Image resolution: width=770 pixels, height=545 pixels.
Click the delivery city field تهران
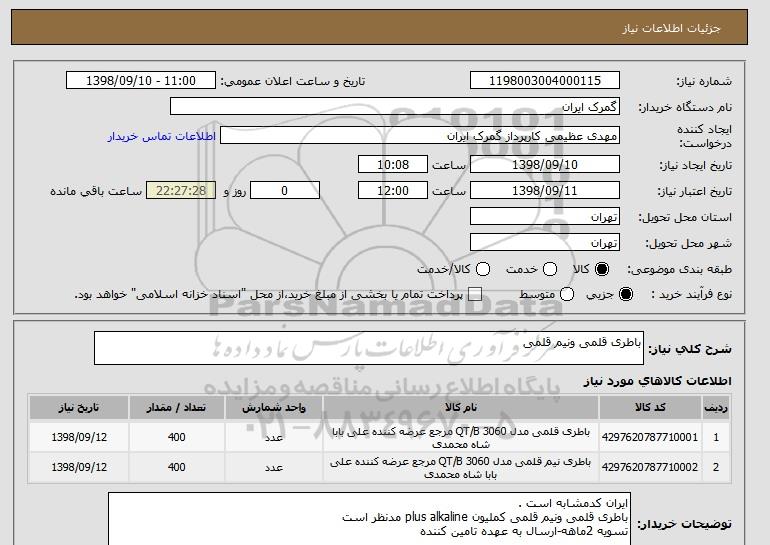click(x=545, y=243)
